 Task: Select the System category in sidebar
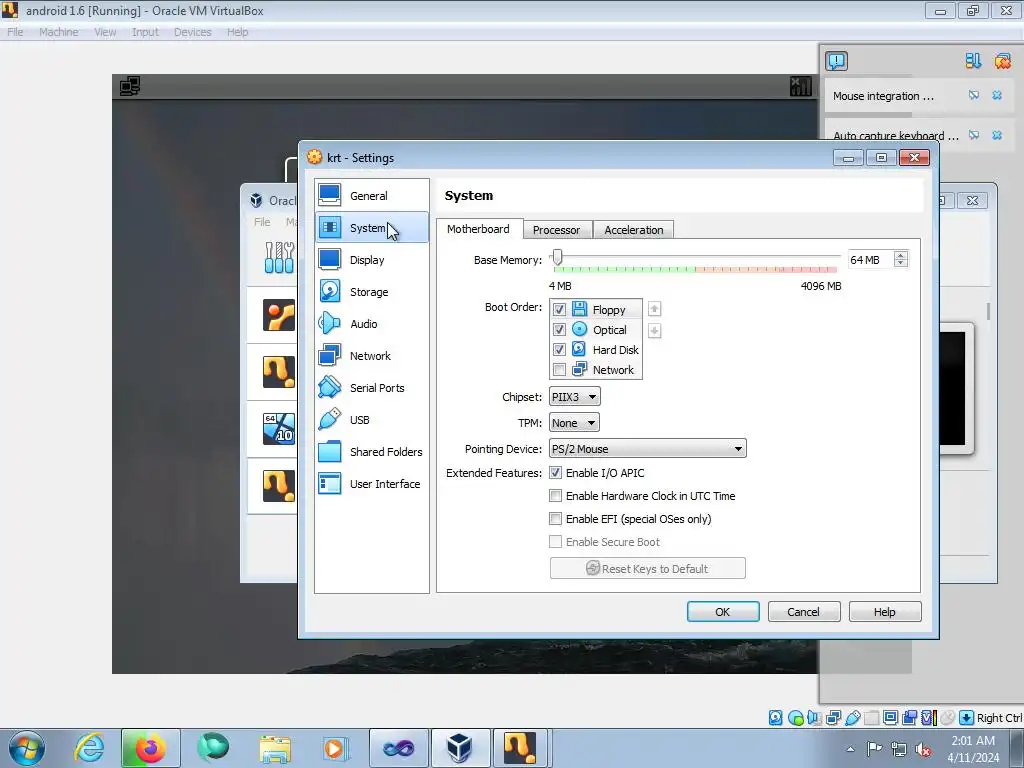click(x=371, y=227)
